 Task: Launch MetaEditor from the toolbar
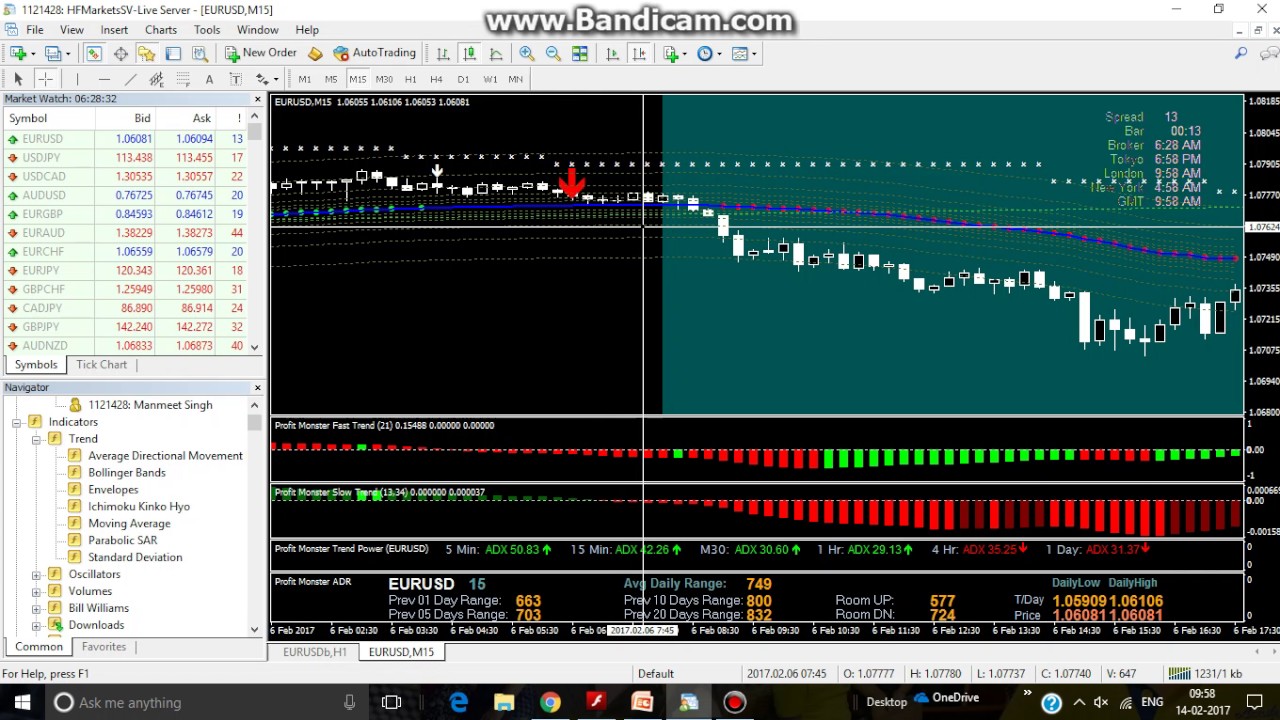point(315,53)
